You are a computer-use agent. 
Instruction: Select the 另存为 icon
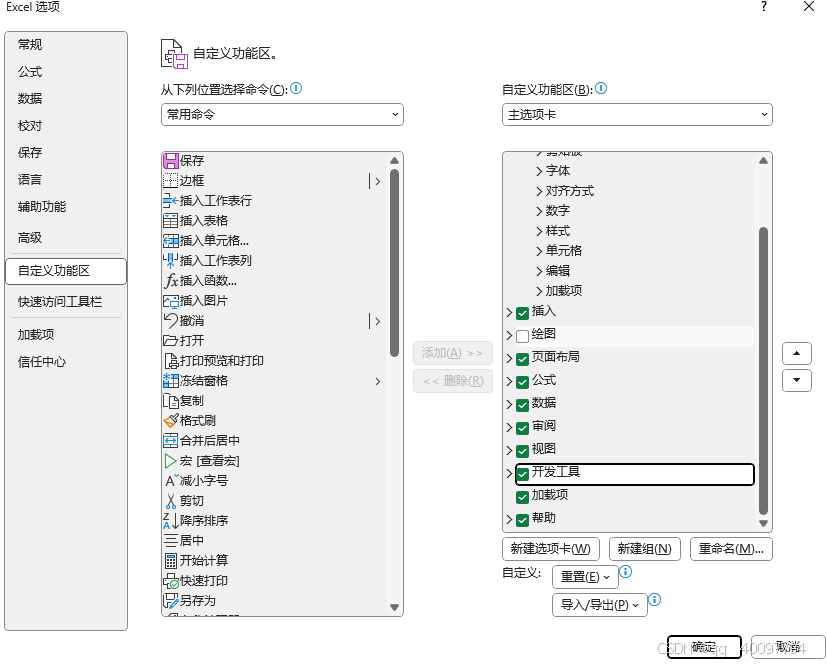170,601
